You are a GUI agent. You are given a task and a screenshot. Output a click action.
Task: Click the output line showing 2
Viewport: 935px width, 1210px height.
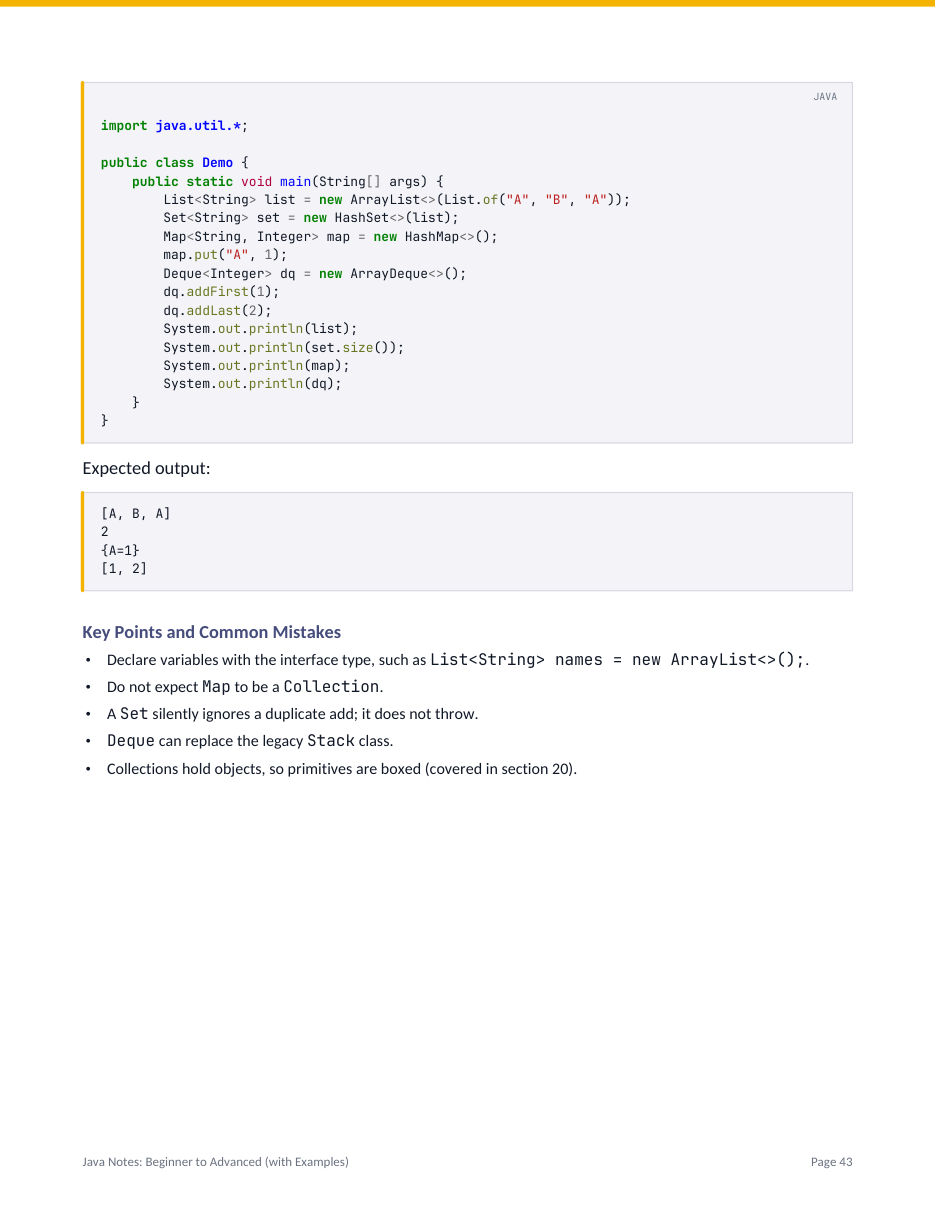coord(105,532)
